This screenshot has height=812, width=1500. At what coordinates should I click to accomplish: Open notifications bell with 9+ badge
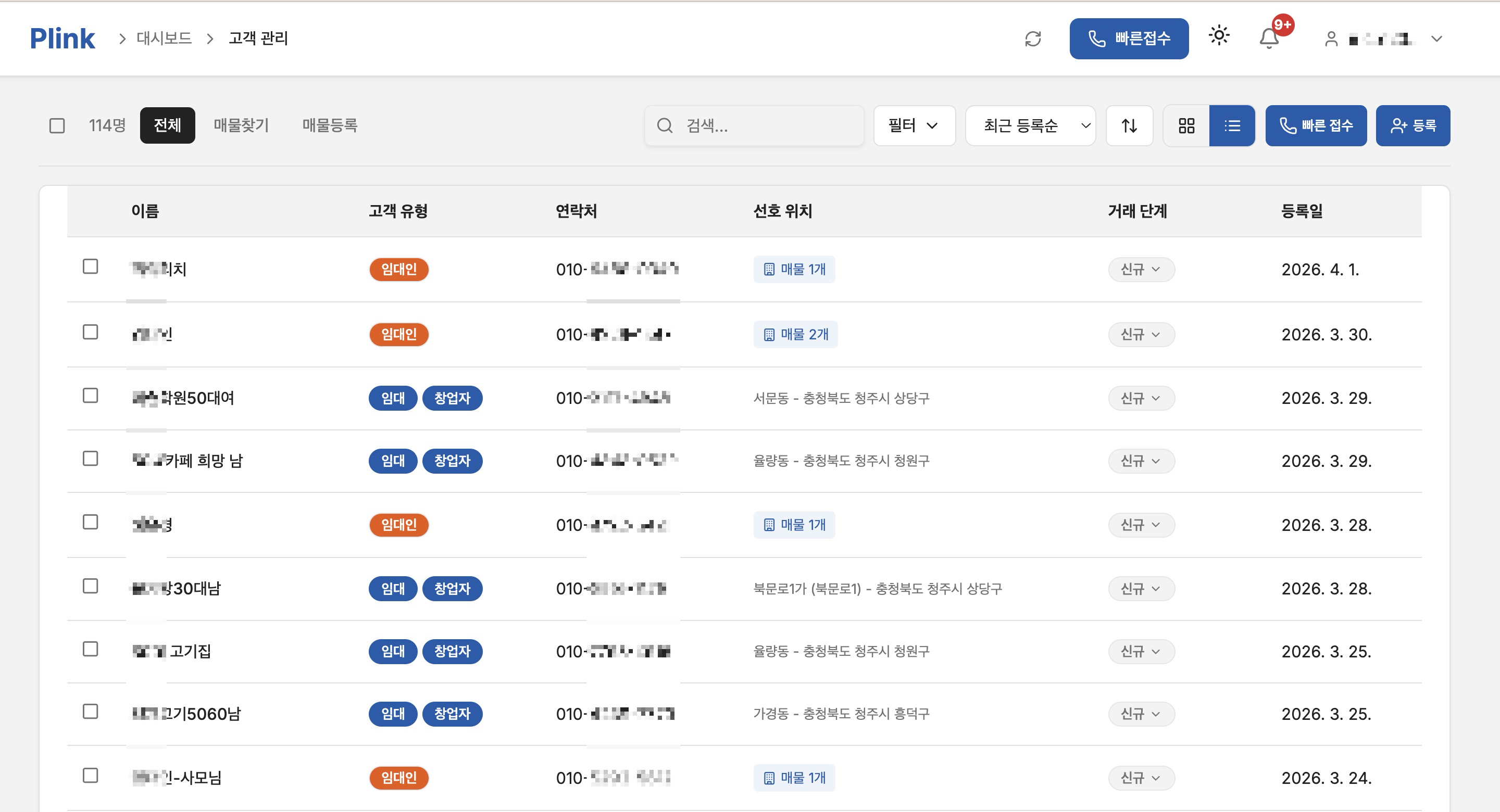pyautogui.click(x=1269, y=39)
